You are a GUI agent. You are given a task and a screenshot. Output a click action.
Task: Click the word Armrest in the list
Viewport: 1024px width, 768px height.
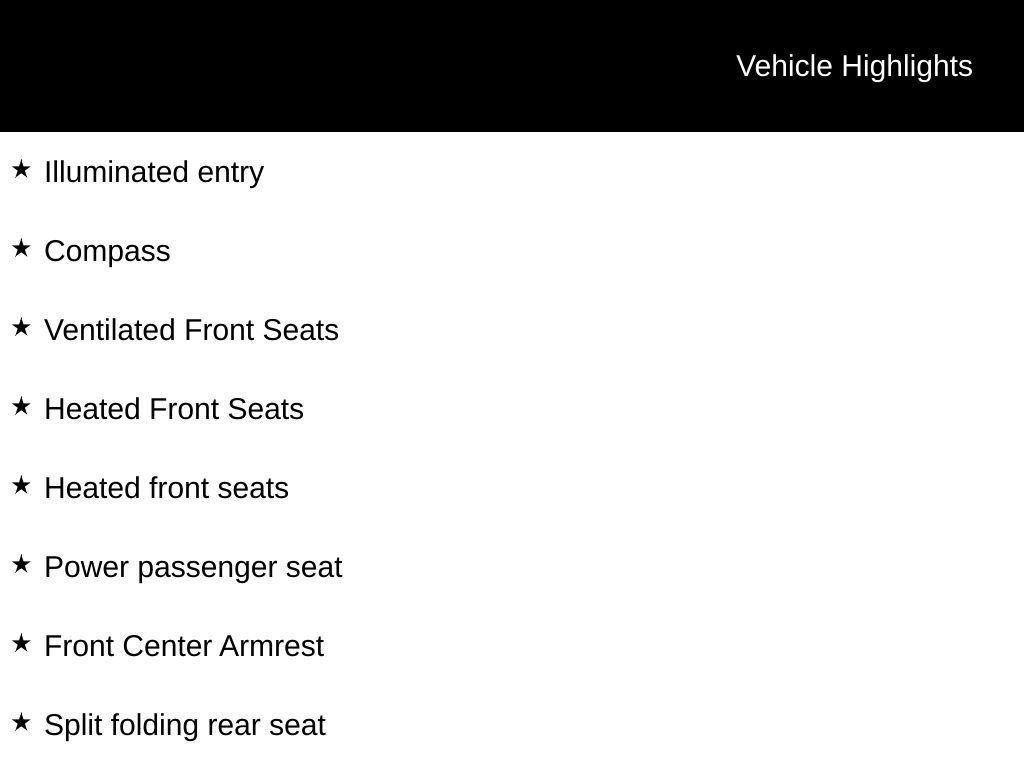(271, 647)
